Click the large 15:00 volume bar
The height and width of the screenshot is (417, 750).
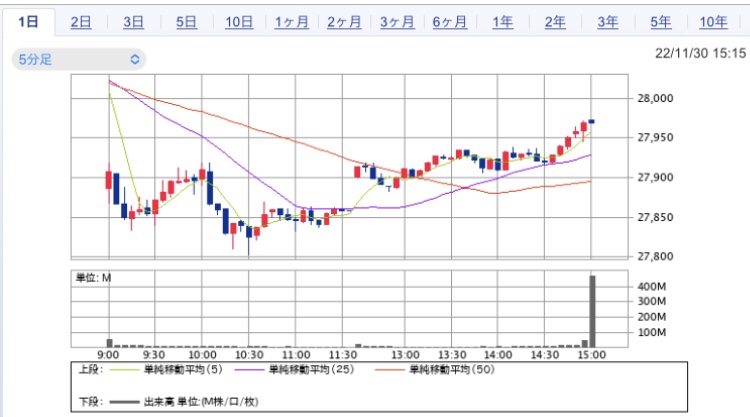click(x=592, y=311)
